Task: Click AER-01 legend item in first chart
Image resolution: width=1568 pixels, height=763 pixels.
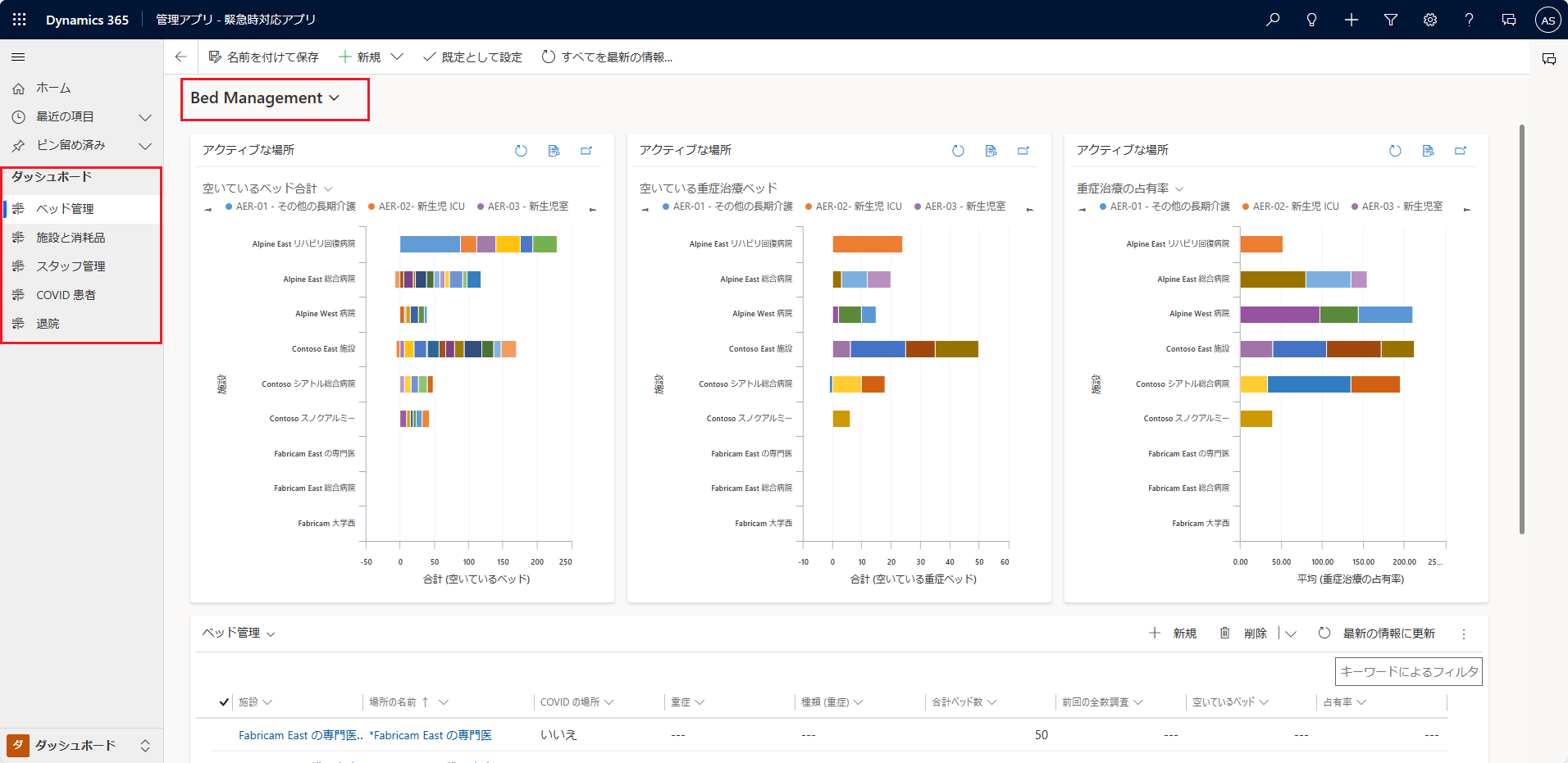Action: coord(290,207)
